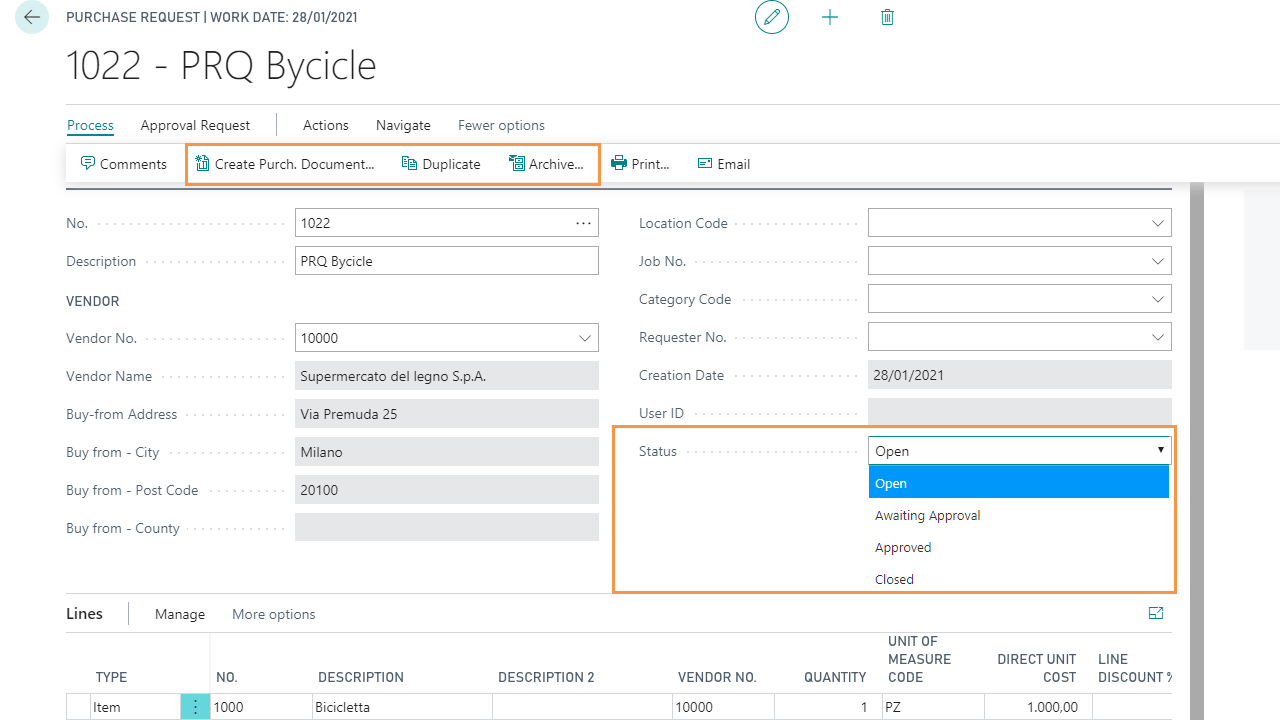Image resolution: width=1280 pixels, height=720 pixels.
Task: Click the Description input field
Action: coord(446,261)
